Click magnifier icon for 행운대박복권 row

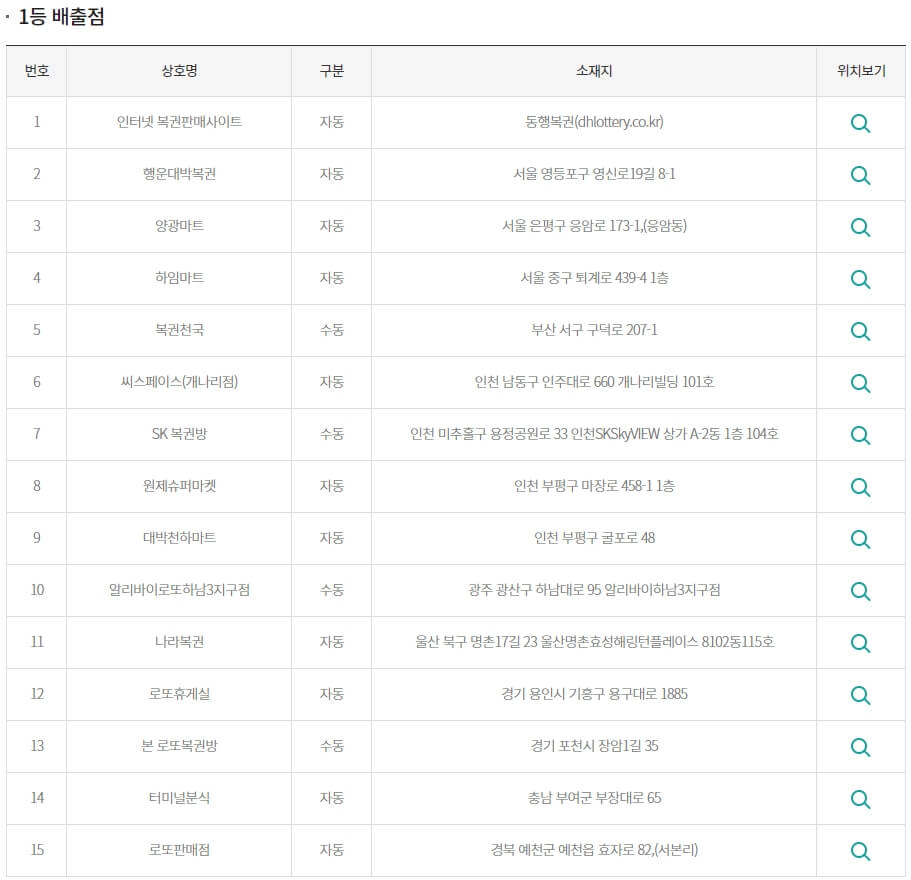click(x=860, y=175)
